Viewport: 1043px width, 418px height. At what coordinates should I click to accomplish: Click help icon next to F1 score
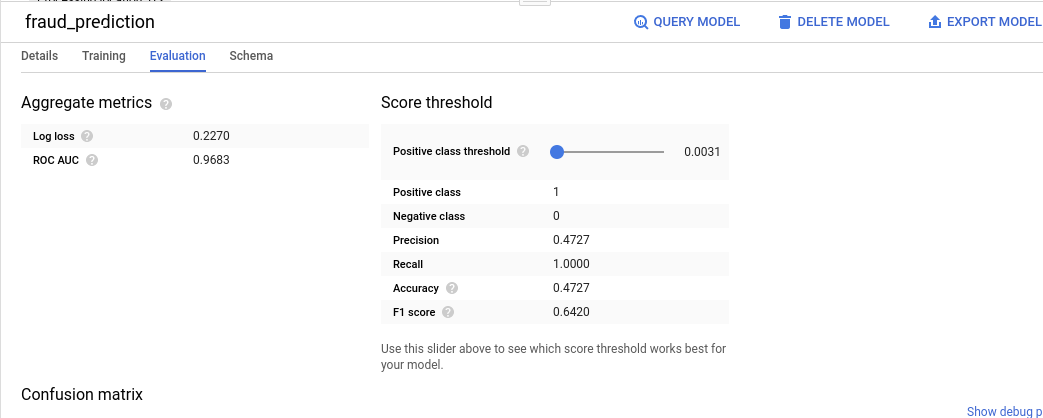pos(447,312)
